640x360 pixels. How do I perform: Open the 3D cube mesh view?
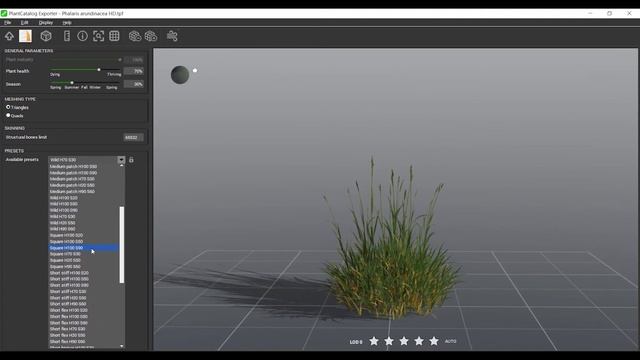[x=46, y=36]
